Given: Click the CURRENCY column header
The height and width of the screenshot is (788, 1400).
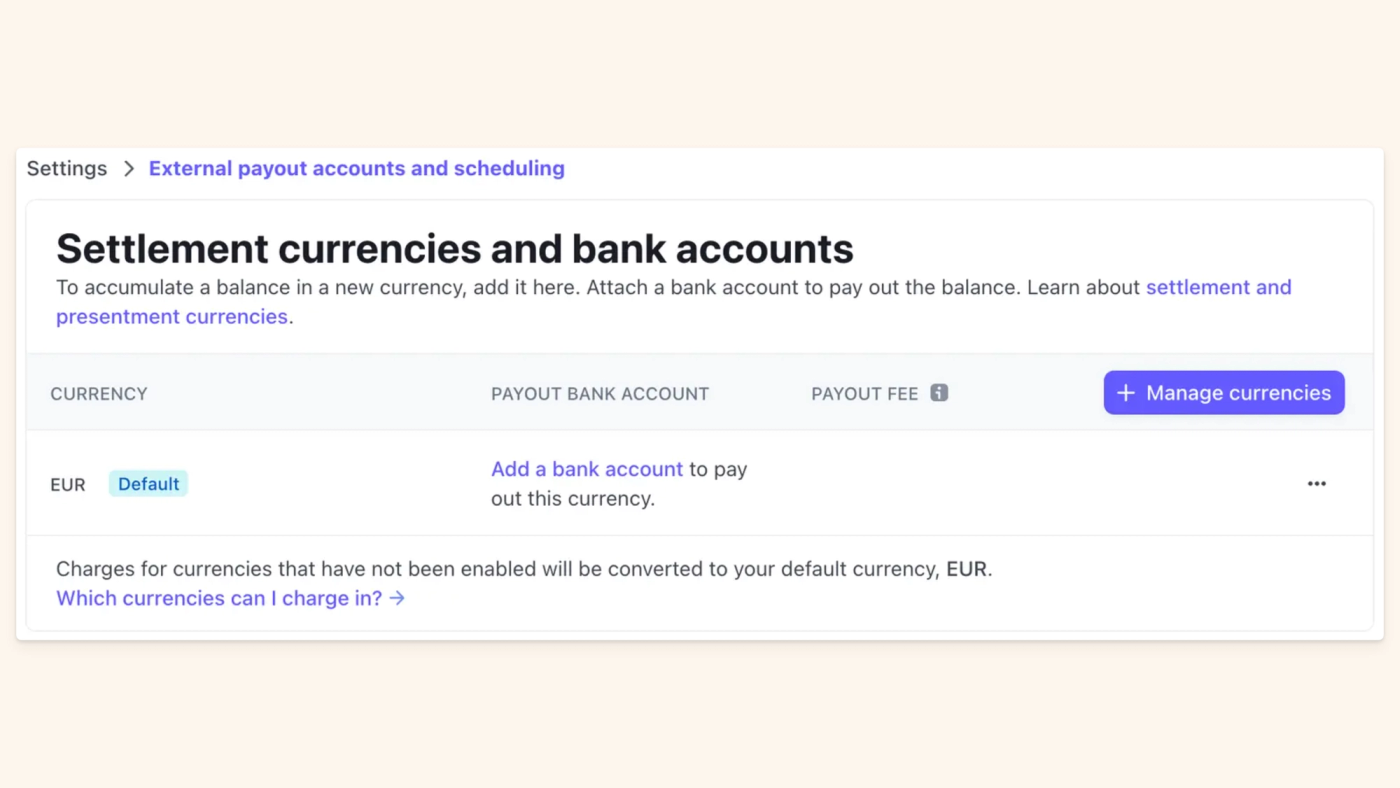Looking at the screenshot, I should tap(99, 394).
